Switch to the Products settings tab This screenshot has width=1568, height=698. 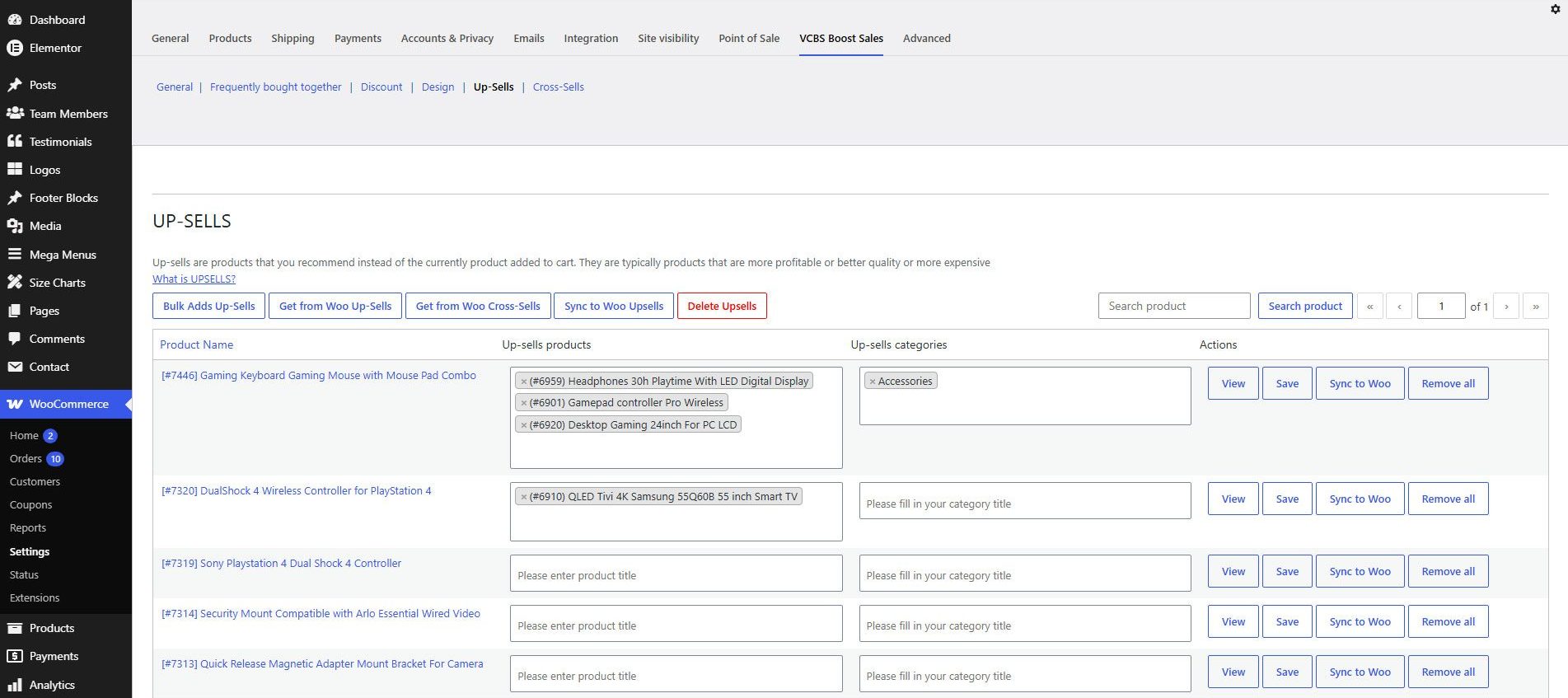tap(230, 38)
